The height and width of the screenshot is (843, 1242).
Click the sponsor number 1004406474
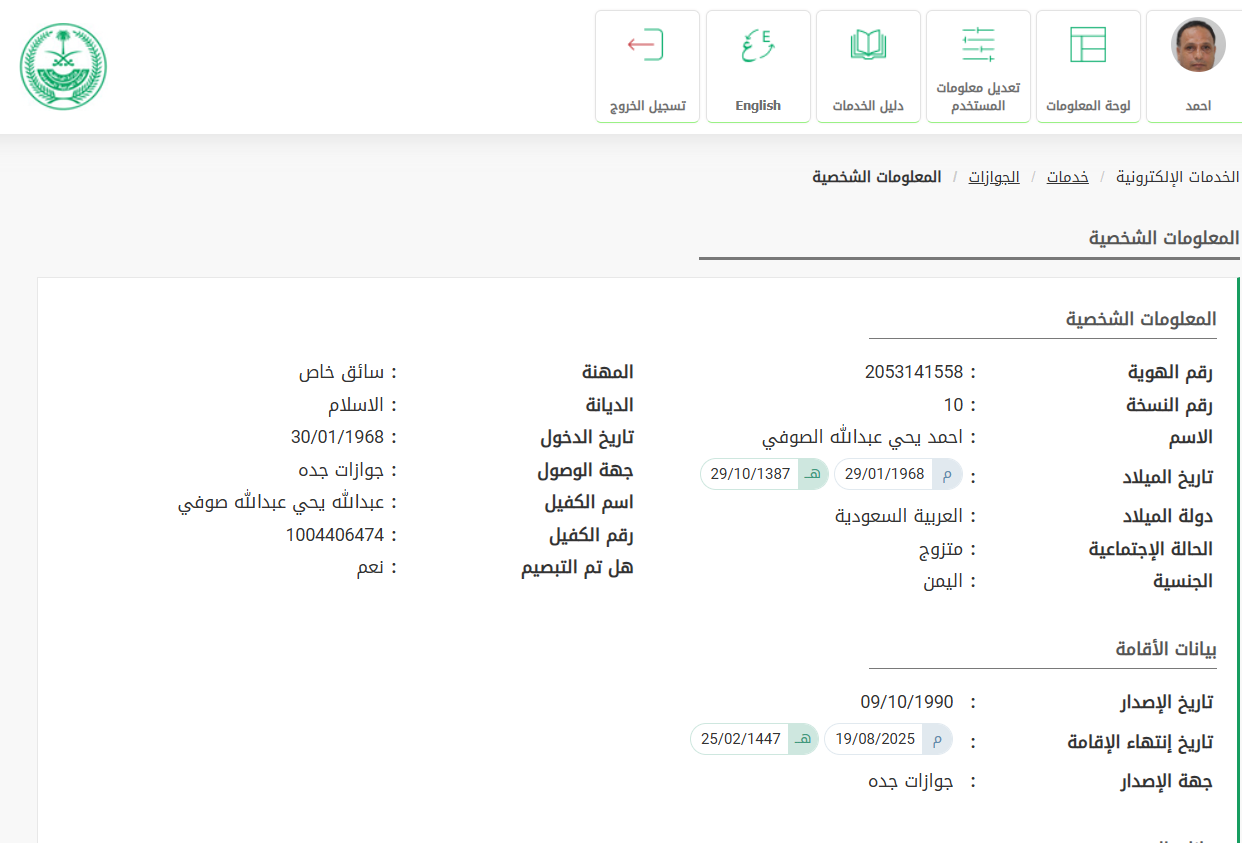click(x=334, y=534)
